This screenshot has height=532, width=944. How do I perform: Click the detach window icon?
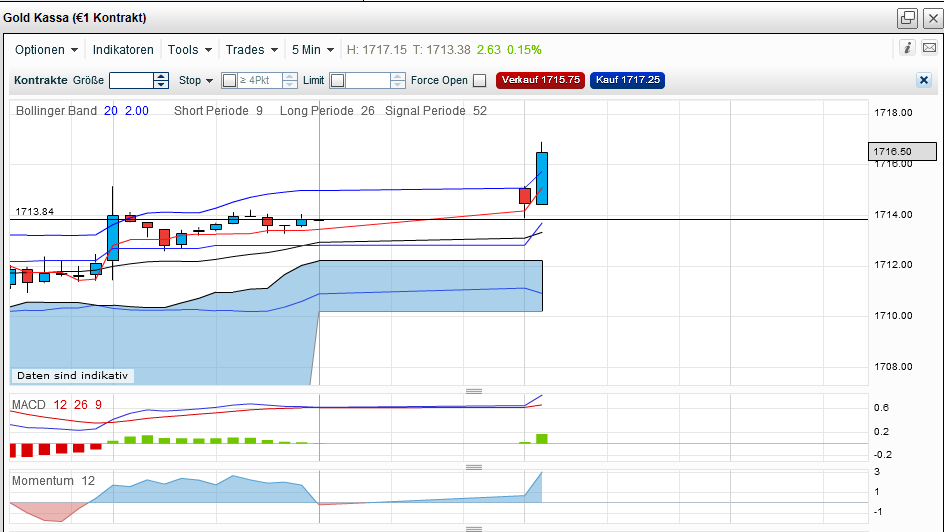pyautogui.click(x=908, y=17)
